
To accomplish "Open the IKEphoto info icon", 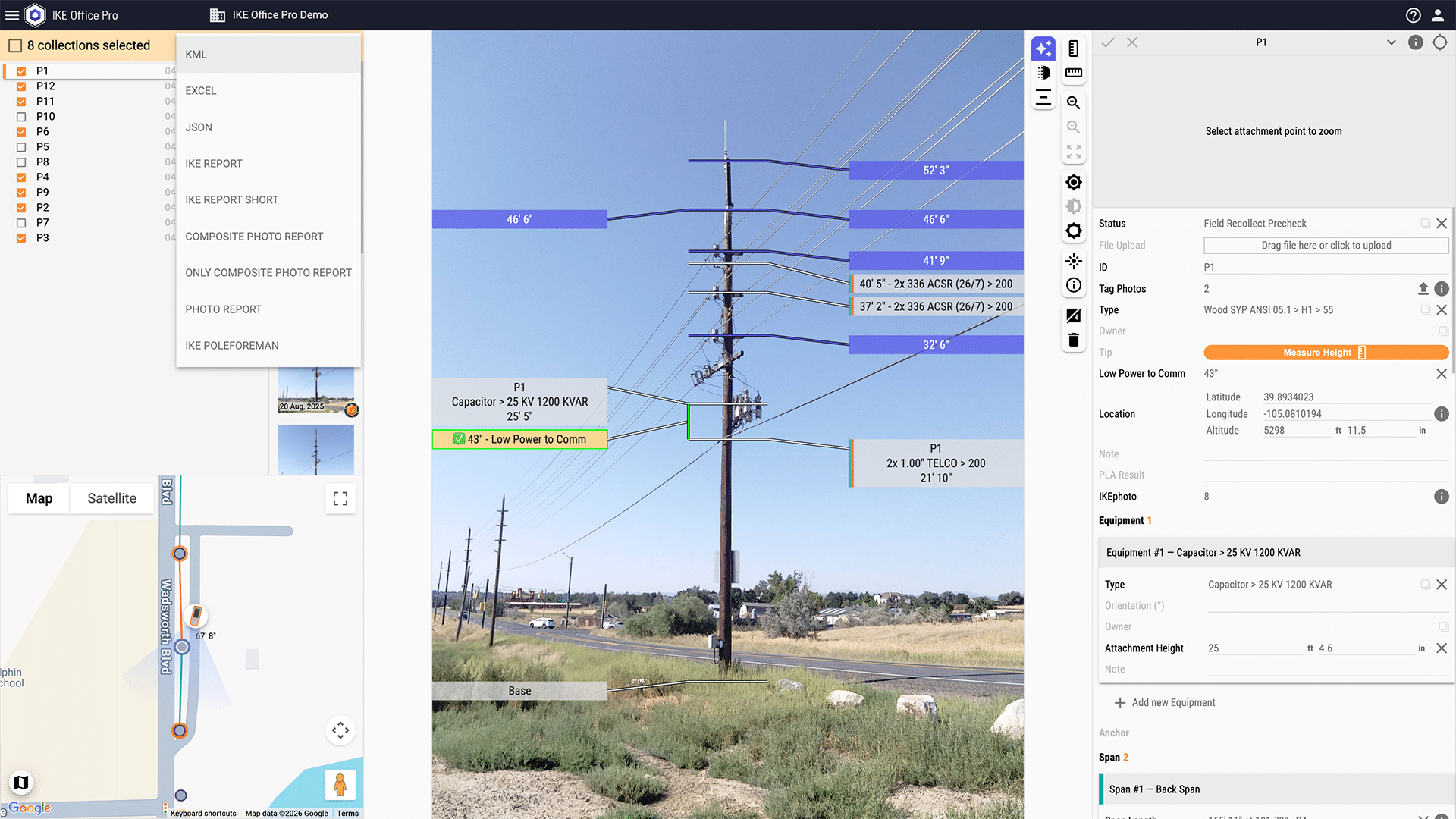I will tap(1442, 497).
